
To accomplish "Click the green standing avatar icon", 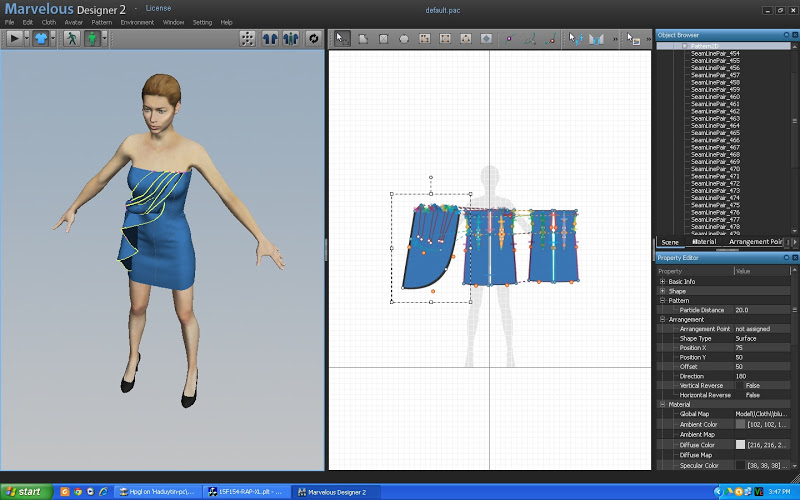I will pos(92,38).
